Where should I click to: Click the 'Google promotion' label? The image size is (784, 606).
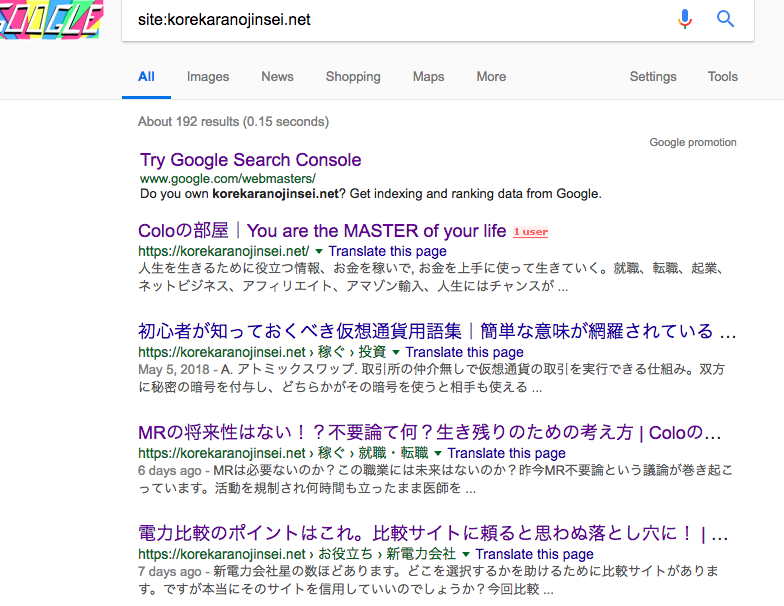click(693, 142)
